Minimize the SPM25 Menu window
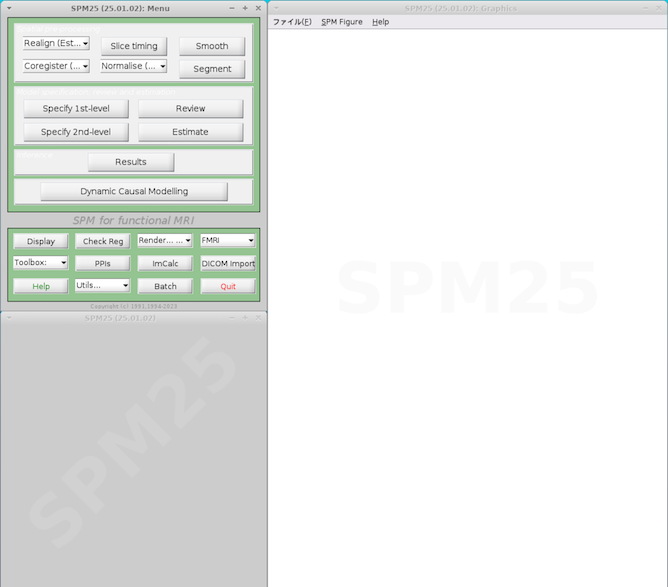 click(x=232, y=8)
